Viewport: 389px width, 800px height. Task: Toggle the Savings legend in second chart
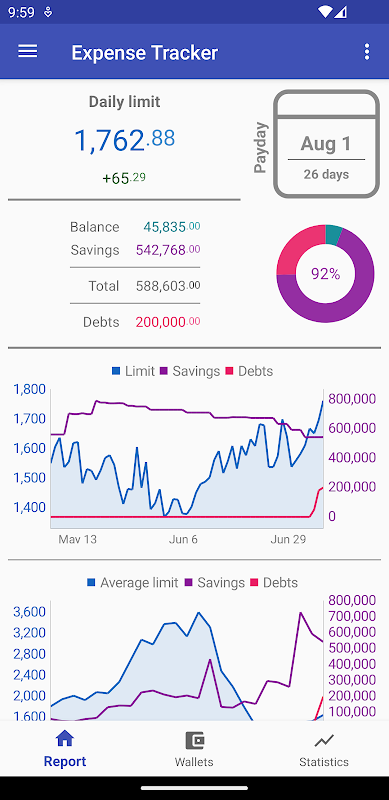(214, 583)
